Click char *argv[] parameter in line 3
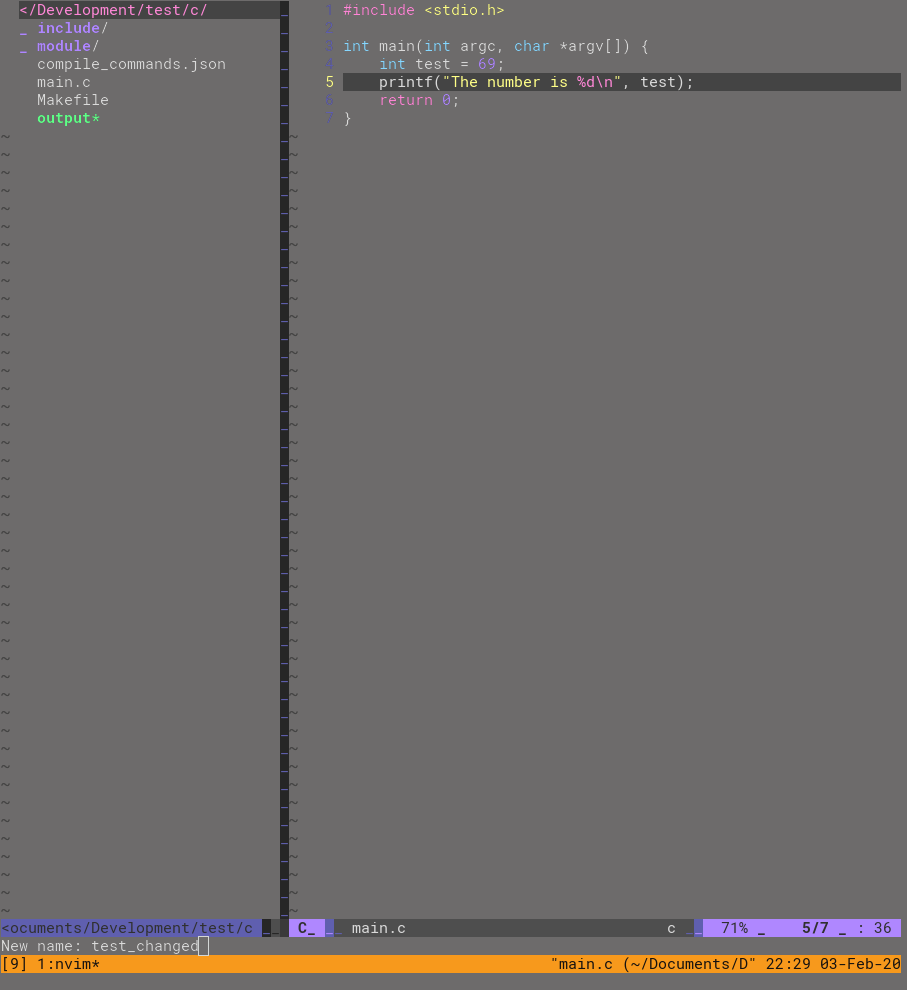 pos(572,46)
